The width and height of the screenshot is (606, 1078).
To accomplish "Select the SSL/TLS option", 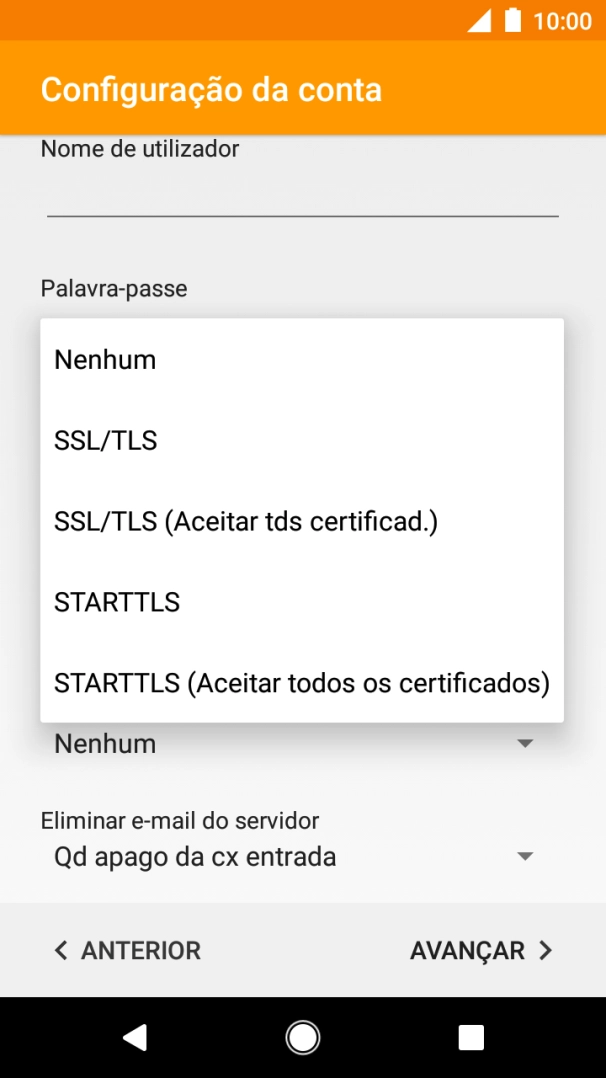I will (x=105, y=440).
